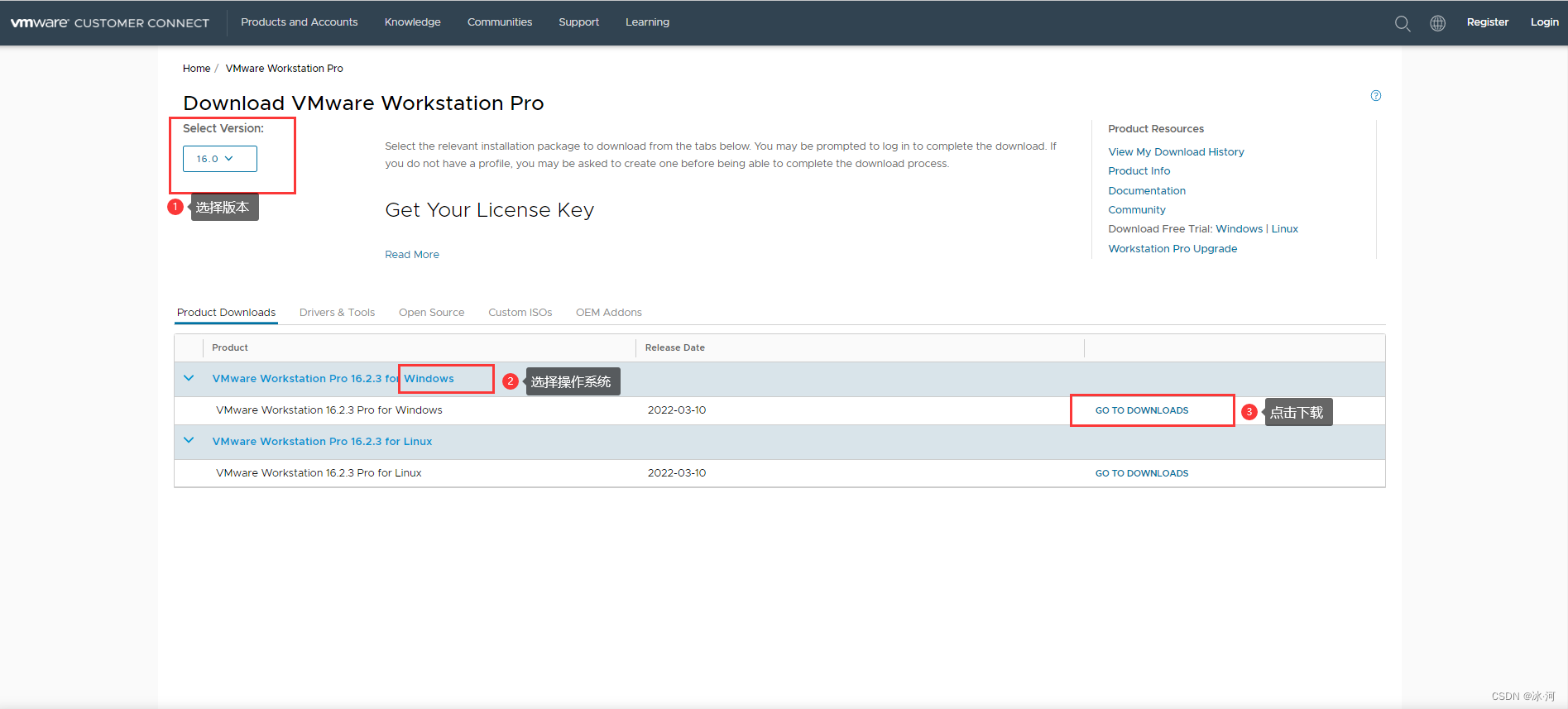Click 'VMware Workstation 16.2.3 Pro for Linux' text
Viewport: 1568px width, 709px height.
tap(319, 473)
